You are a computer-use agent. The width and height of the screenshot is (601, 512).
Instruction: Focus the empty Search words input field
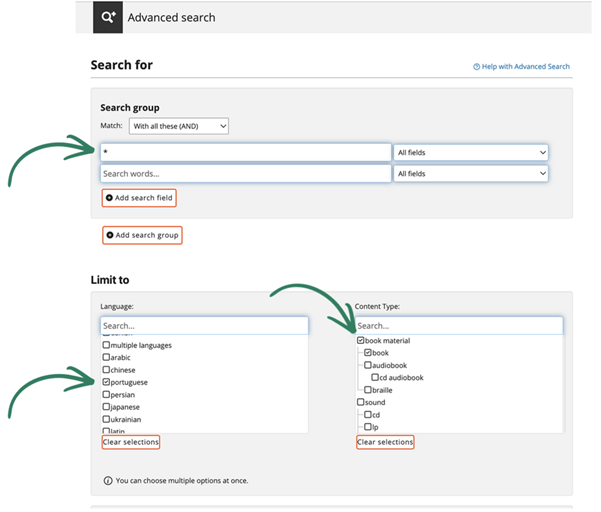(245, 174)
